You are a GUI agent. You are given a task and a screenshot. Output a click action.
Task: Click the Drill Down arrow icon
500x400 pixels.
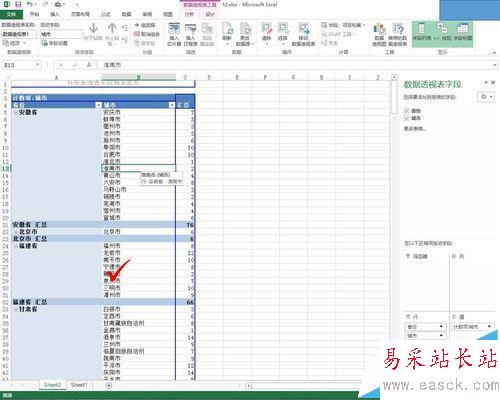coord(93,28)
